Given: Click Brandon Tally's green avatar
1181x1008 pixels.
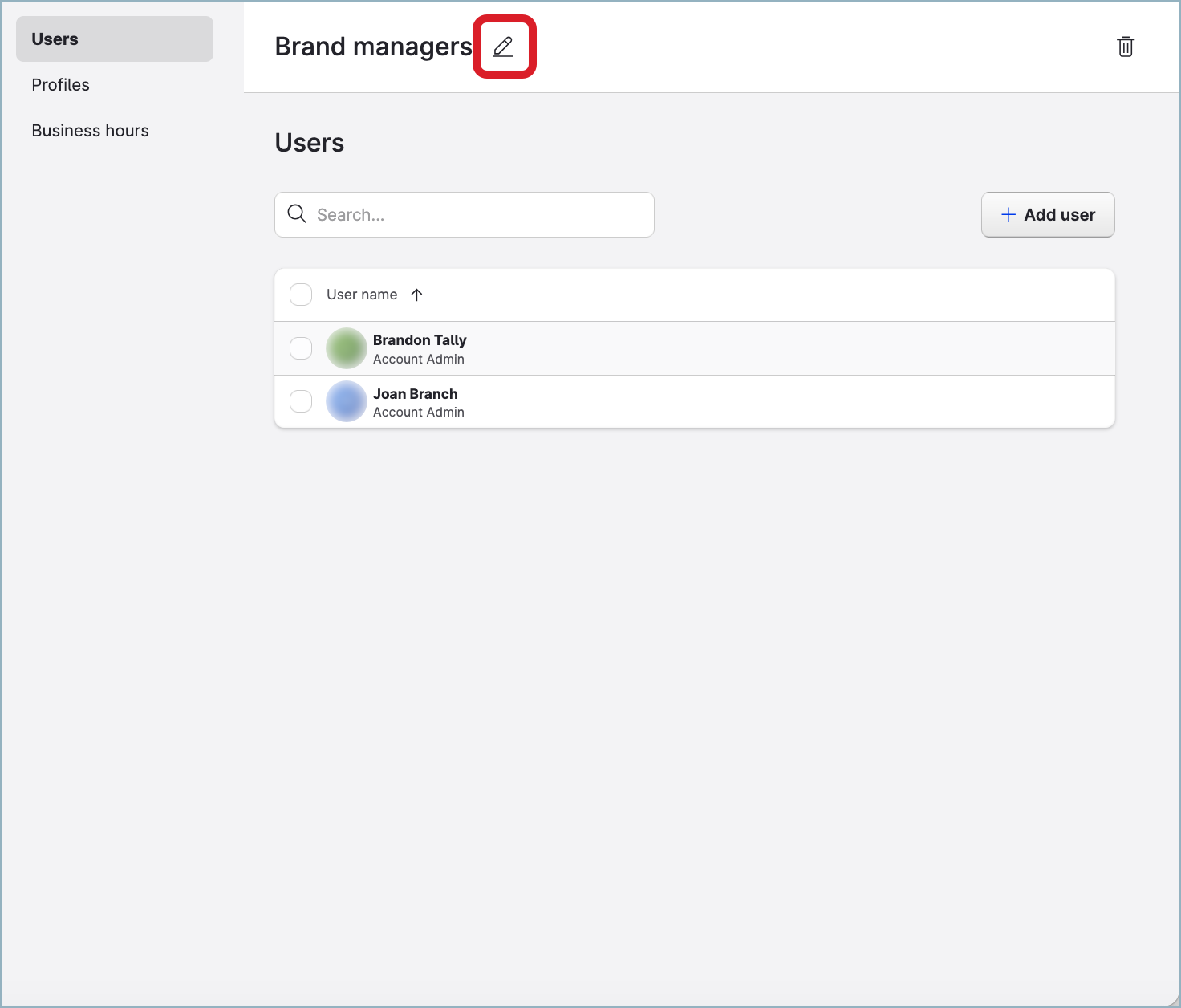Looking at the screenshot, I should click(347, 348).
